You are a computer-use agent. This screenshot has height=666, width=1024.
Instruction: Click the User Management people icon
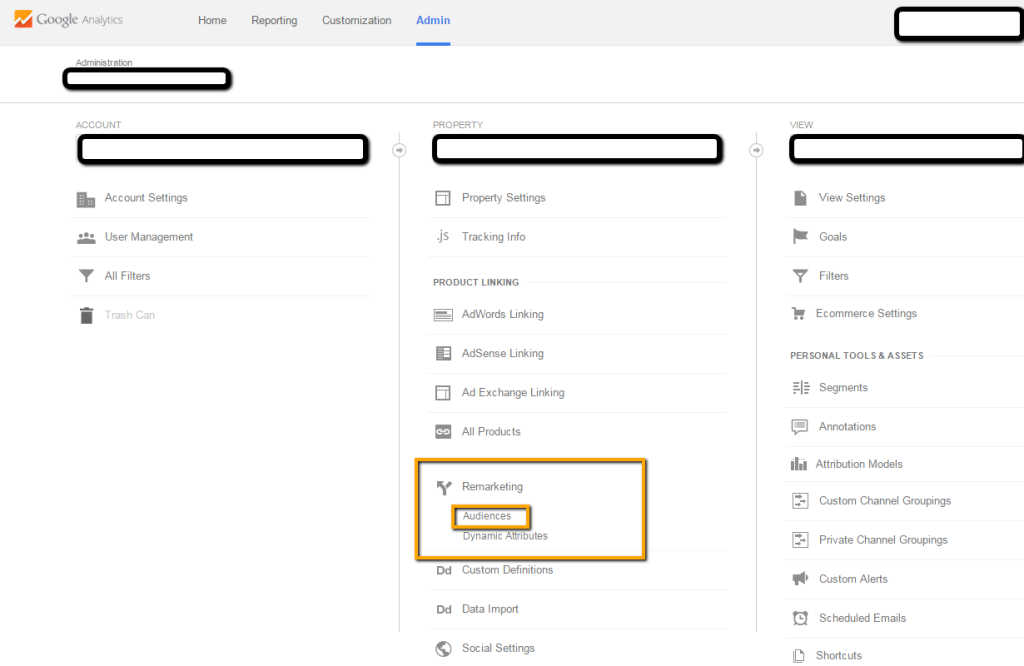(x=86, y=238)
